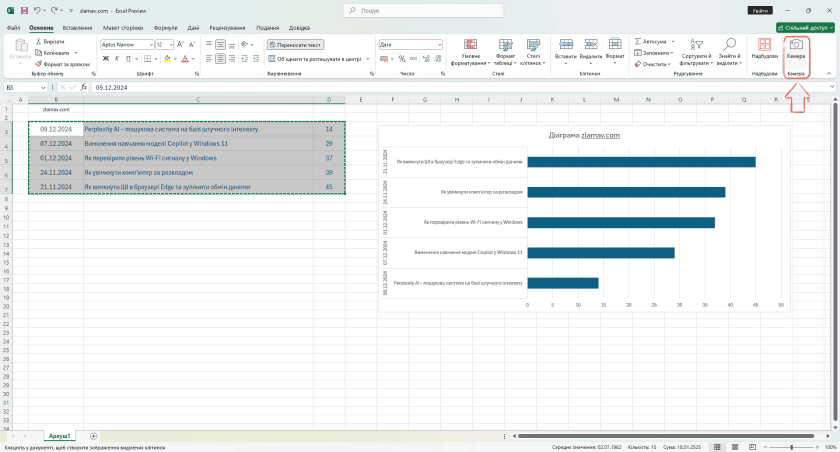Click the Вирізати cut scissors icon
This screenshot has width=840, height=452.
point(39,41)
